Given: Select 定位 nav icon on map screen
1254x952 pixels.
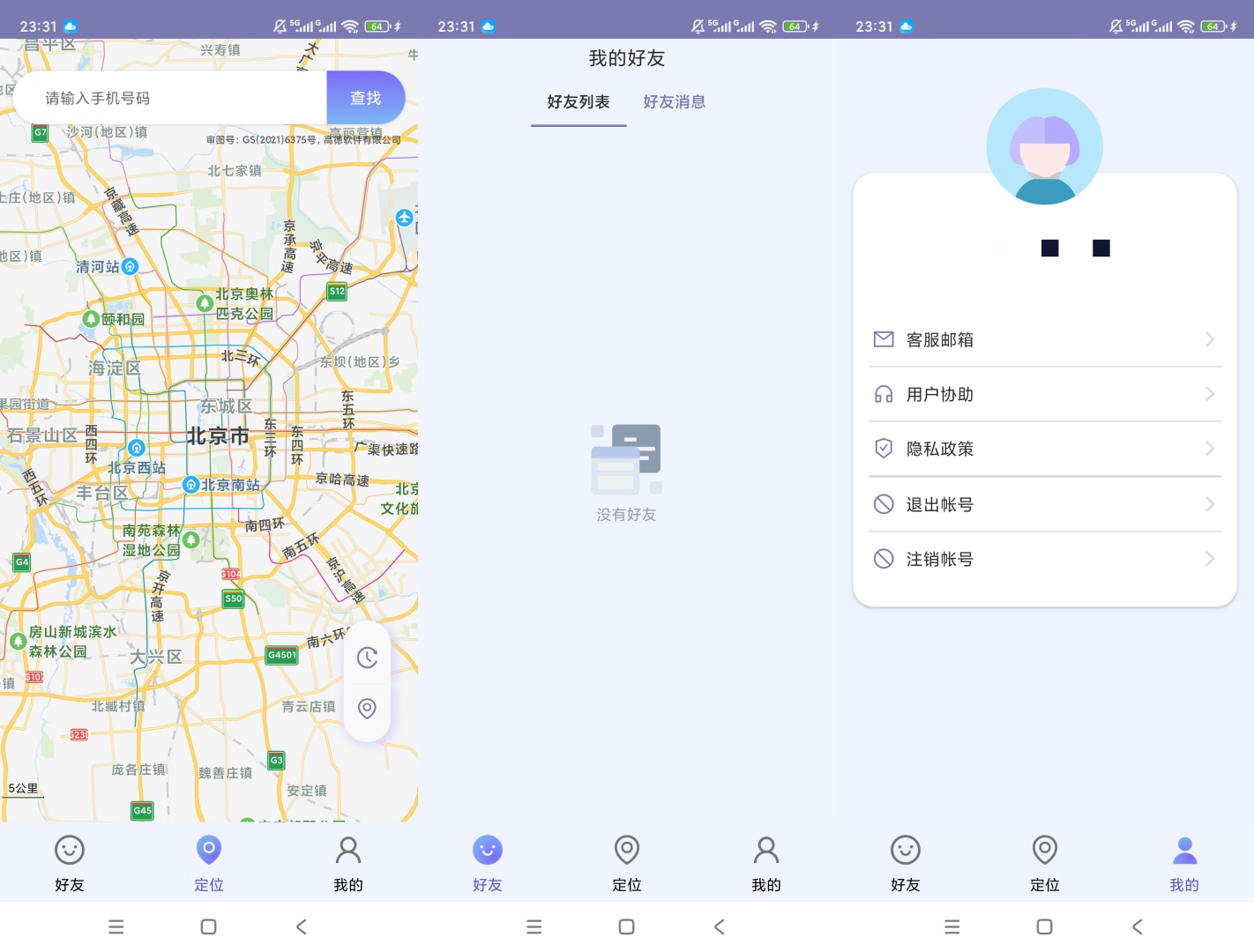Looking at the screenshot, I should tap(209, 850).
